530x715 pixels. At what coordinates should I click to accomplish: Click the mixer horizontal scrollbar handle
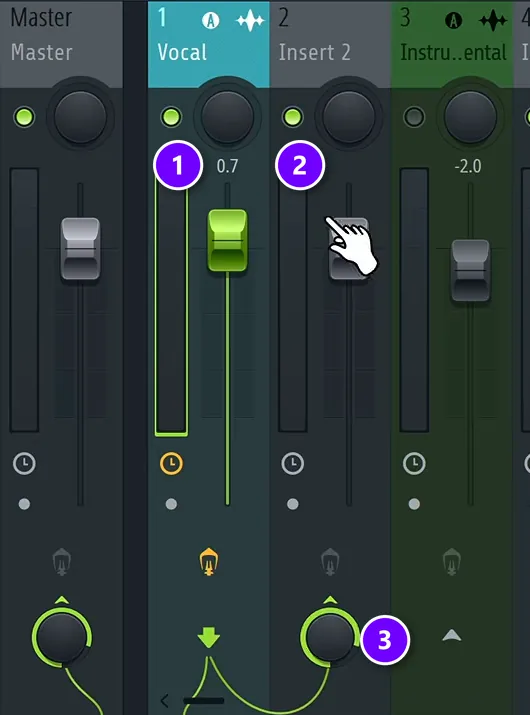[x=203, y=701]
